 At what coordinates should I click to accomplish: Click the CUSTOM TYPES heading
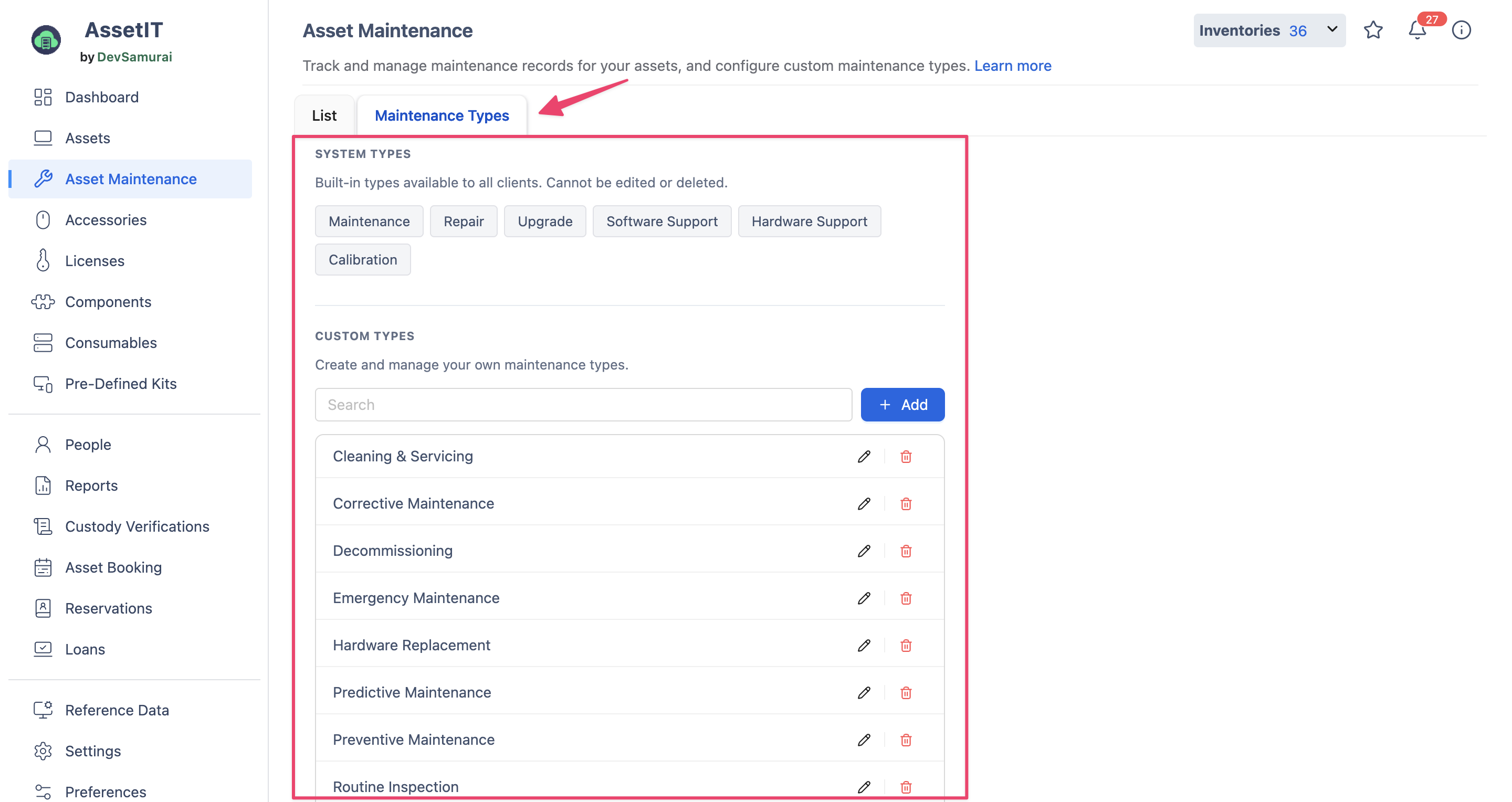coord(364,336)
